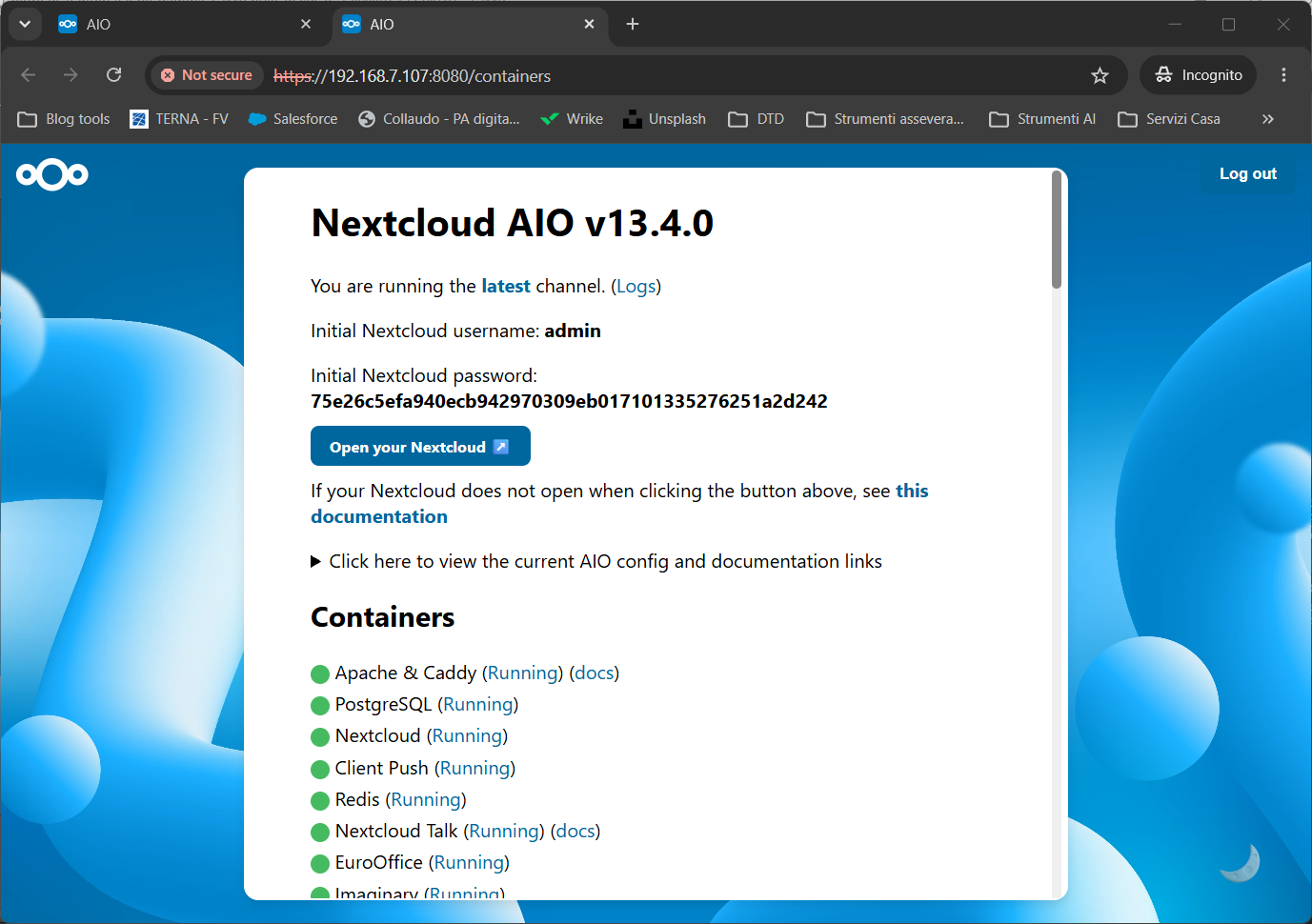
Task: Click the green status dot next to EuroOffice
Action: coord(320,864)
